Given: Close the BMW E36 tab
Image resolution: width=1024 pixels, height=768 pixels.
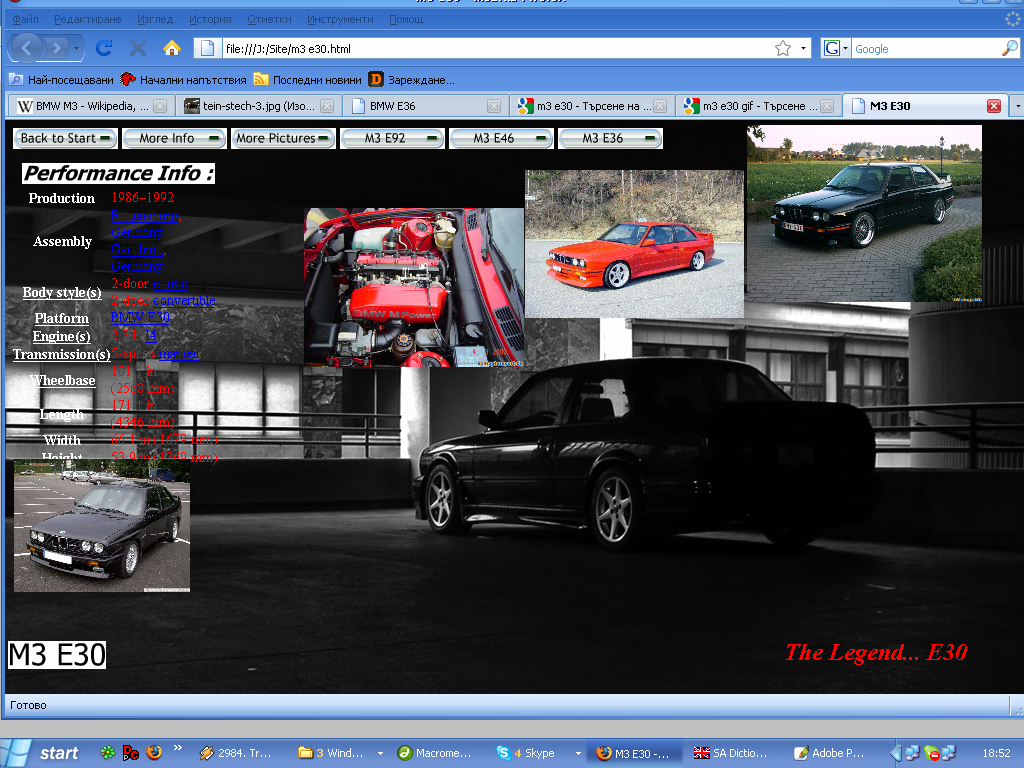Looking at the screenshot, I should 494,106.
